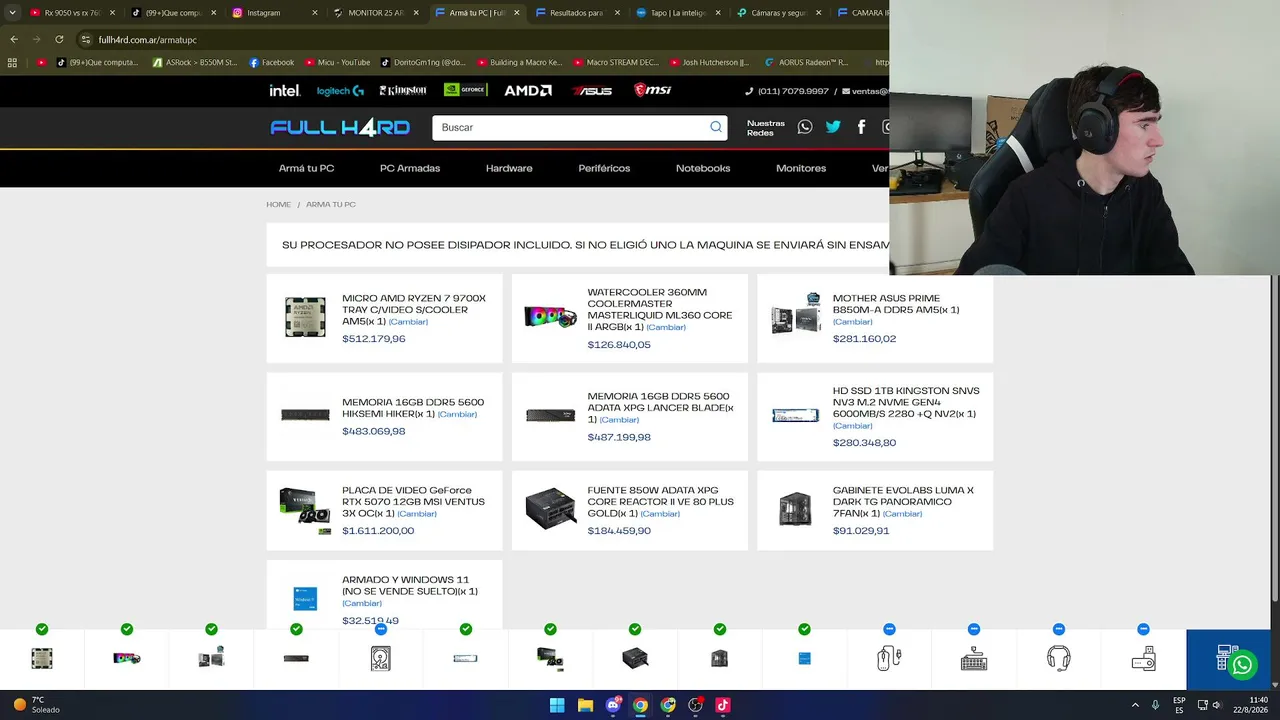Click Cambiar for the RTX 5070 video card
This screenshot has width=1280, height=720.
tap(417, 514)
